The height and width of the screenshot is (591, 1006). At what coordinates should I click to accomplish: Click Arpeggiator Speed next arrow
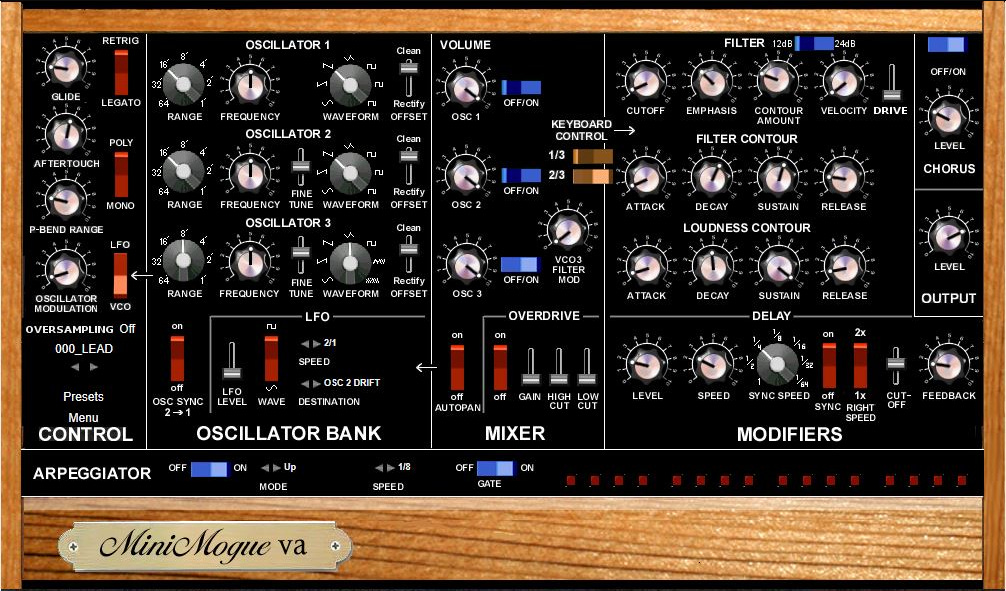391,468
